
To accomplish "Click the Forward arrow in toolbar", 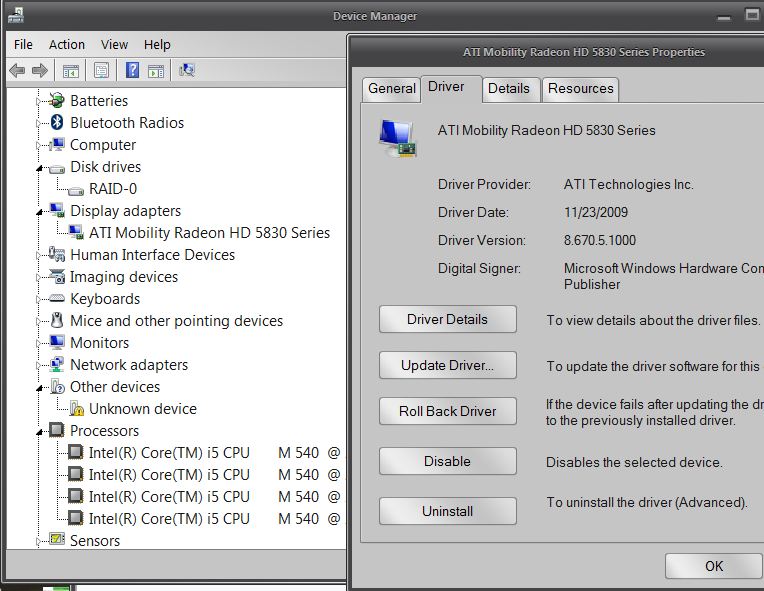I will 40,71.
